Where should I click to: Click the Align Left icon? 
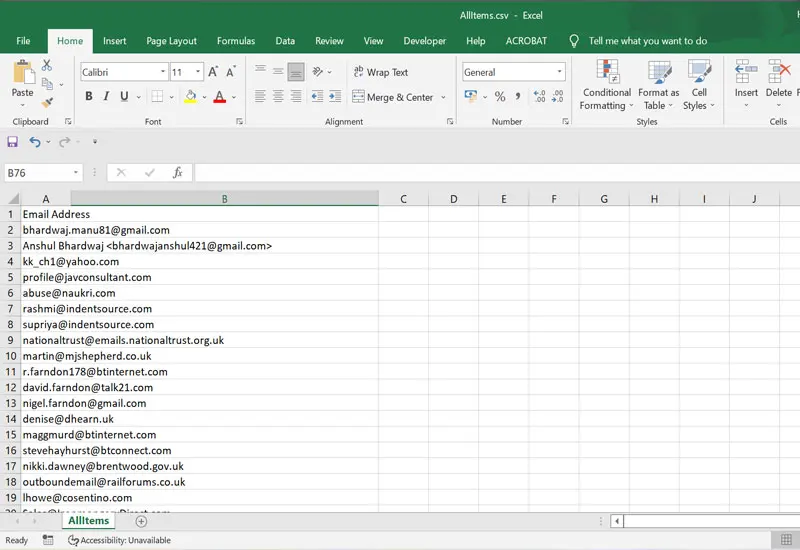point(260,96)
